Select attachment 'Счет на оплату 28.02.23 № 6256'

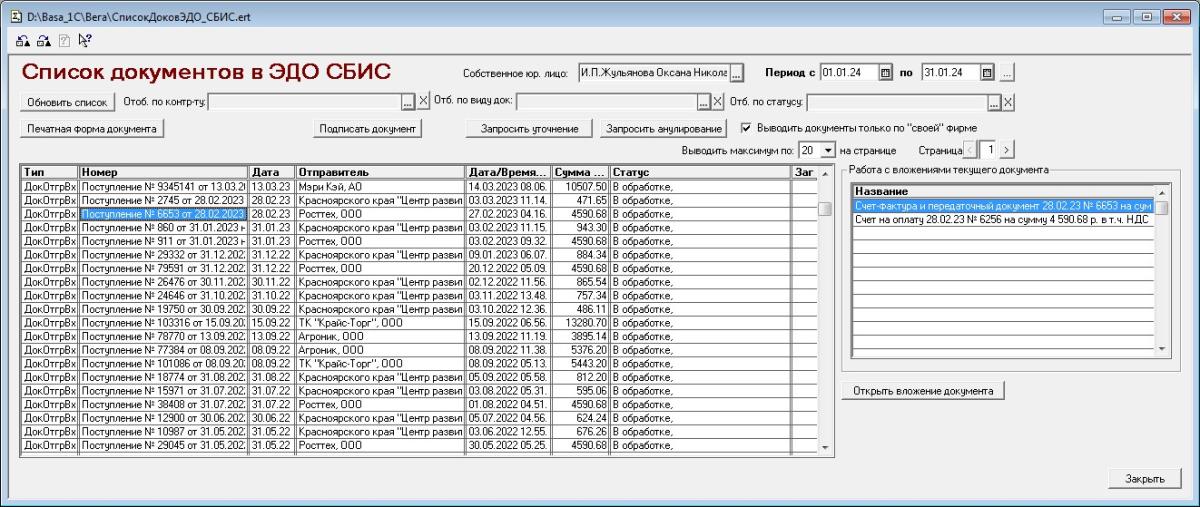pyautogui.click(x=1002, y=220)
